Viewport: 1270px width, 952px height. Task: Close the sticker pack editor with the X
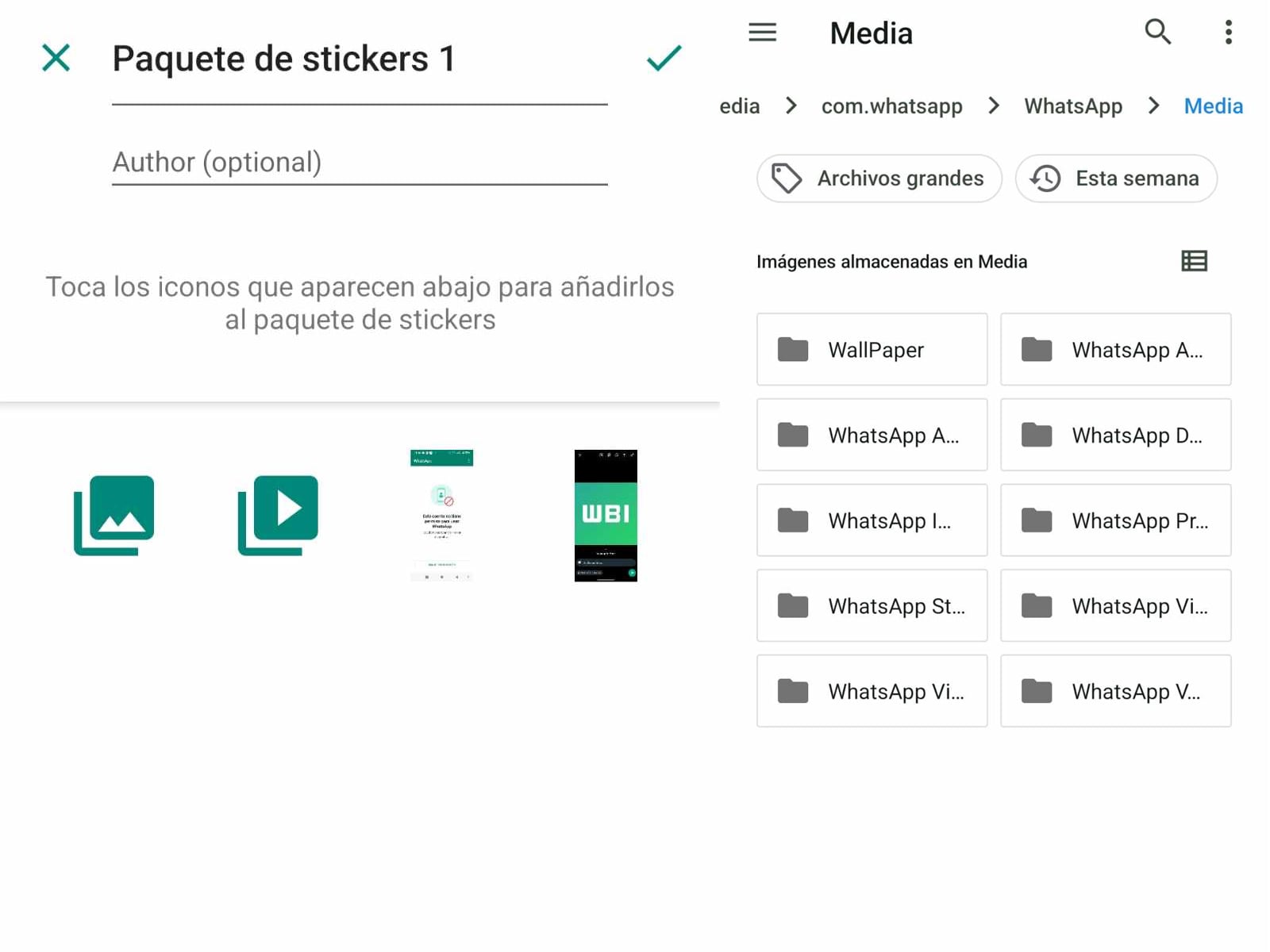coord(56,58)
